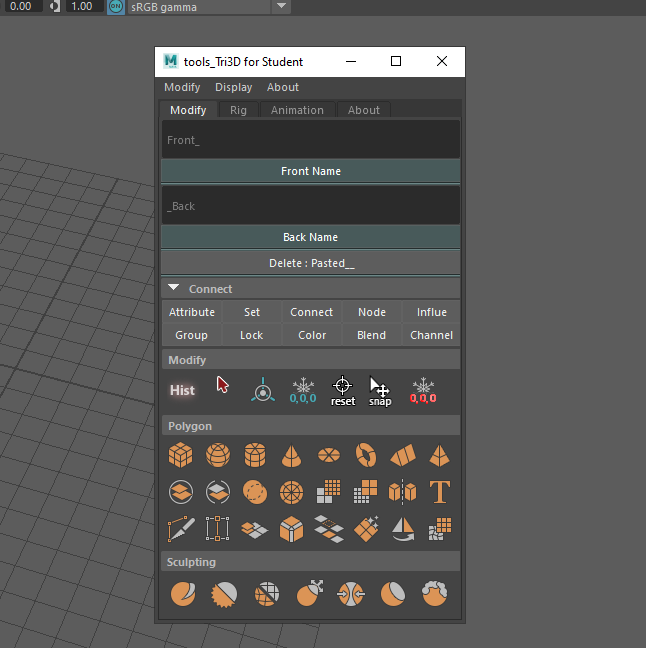Create a polygon pyramid primitive

[440, 455]
